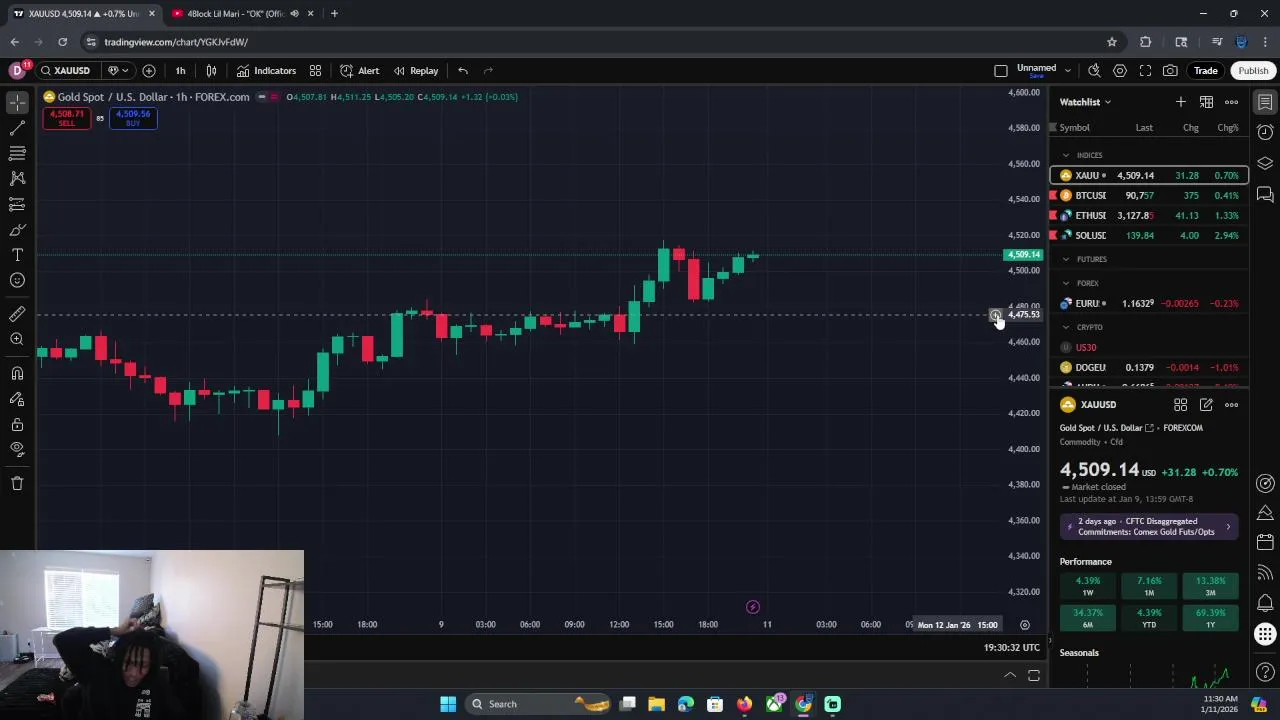
Task: Open Windows Start menu
Action: pyautogui.click(x=448, y=704)
